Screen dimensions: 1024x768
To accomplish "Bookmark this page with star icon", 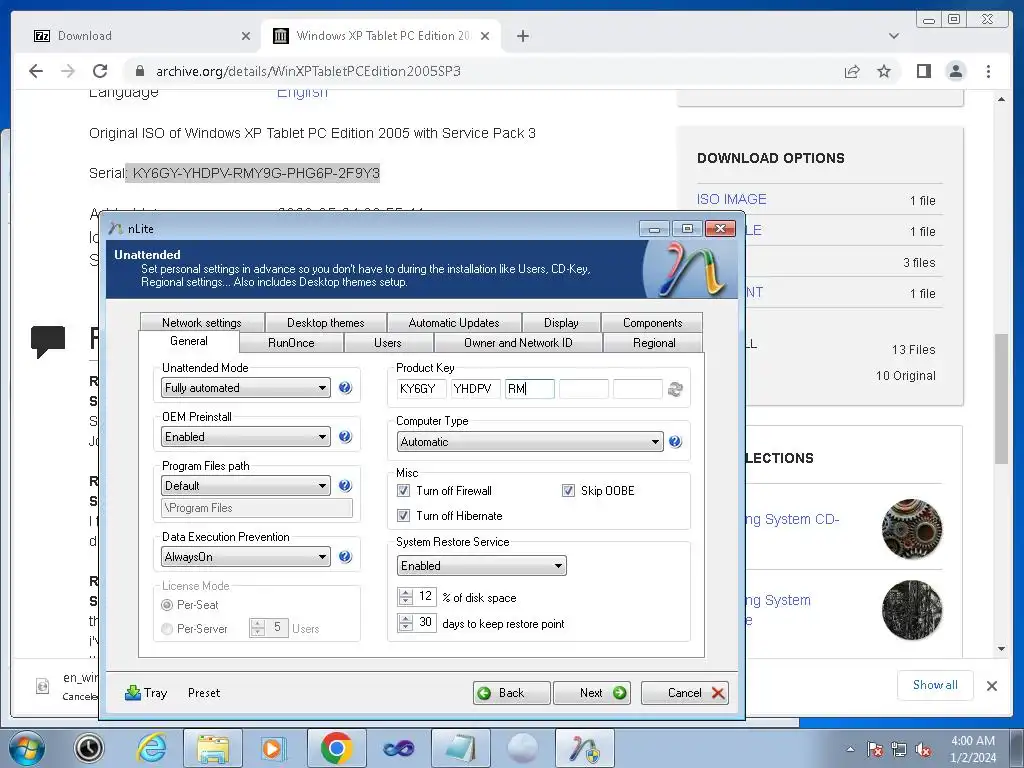I will point(884,71).
